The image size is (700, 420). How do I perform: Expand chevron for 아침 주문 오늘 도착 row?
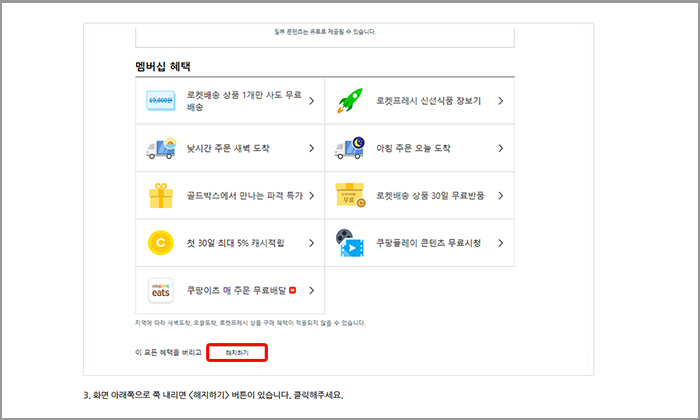[x=501, y=148]
